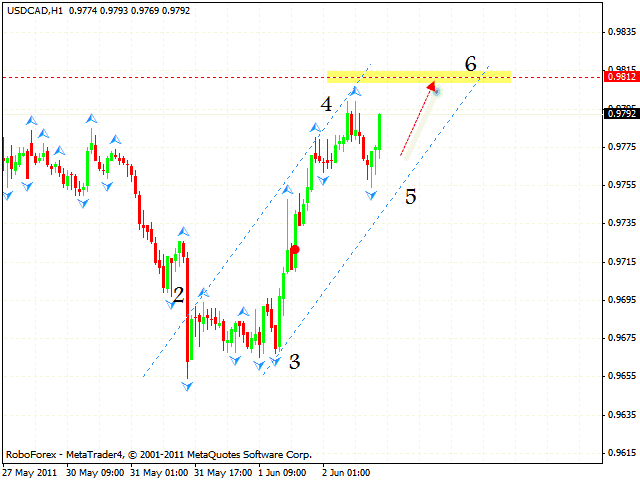Select the down fractal arrow below the lowest candle

tap(187, 385)
